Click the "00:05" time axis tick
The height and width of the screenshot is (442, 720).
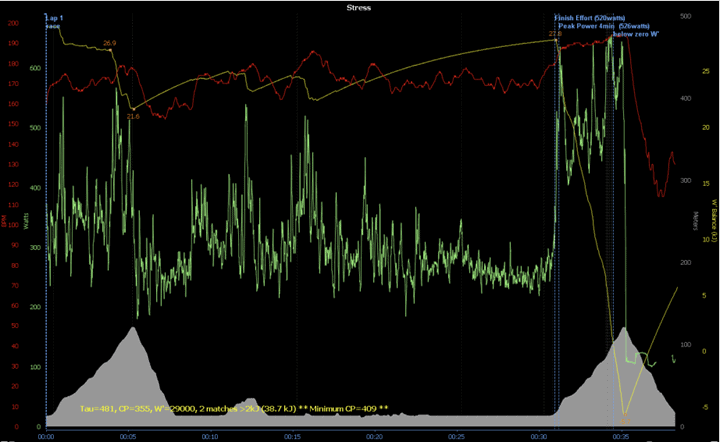click(128, 436)
